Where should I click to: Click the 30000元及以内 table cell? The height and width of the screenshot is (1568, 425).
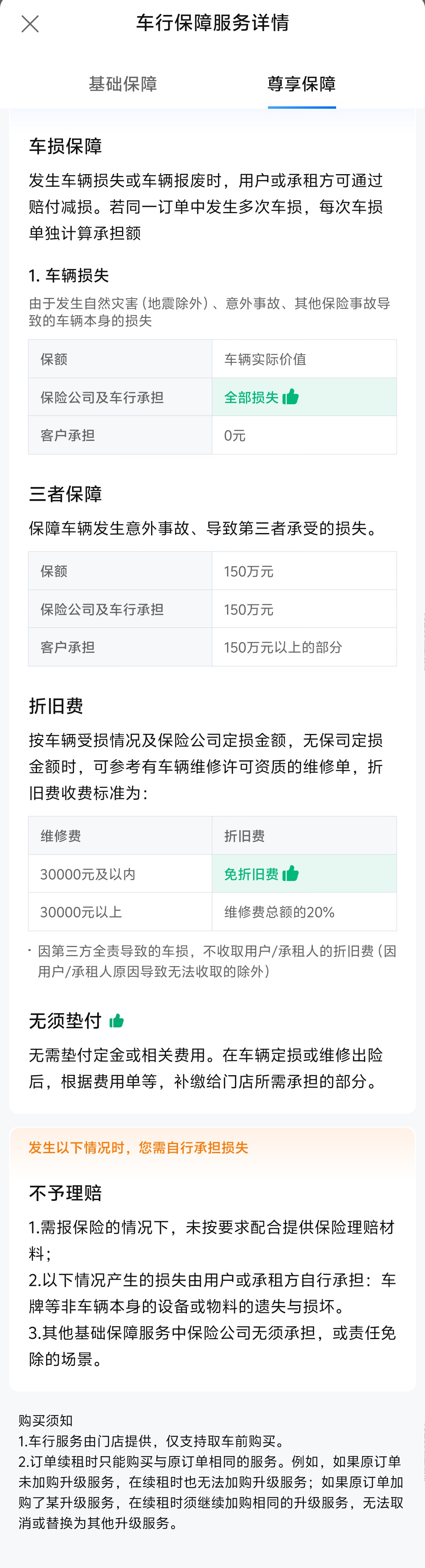pos(87,874)
